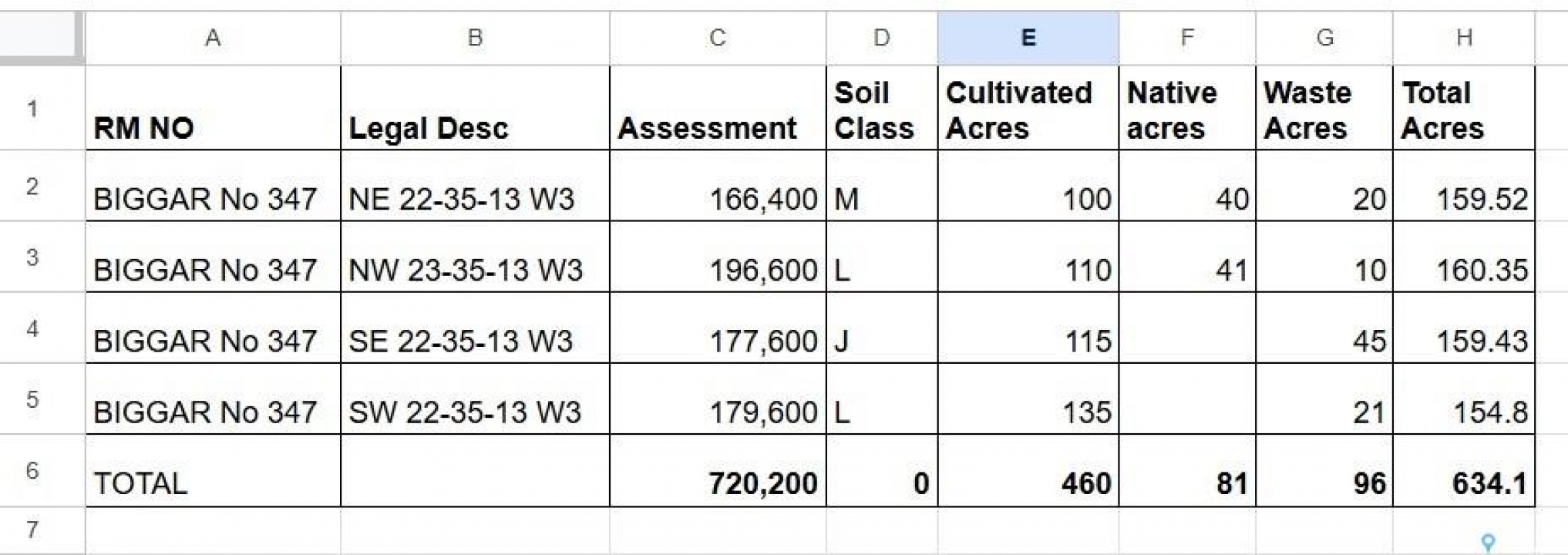Select total acres value 159.52
This screenshot has height=555, width=1568.
pos(1464,186)
